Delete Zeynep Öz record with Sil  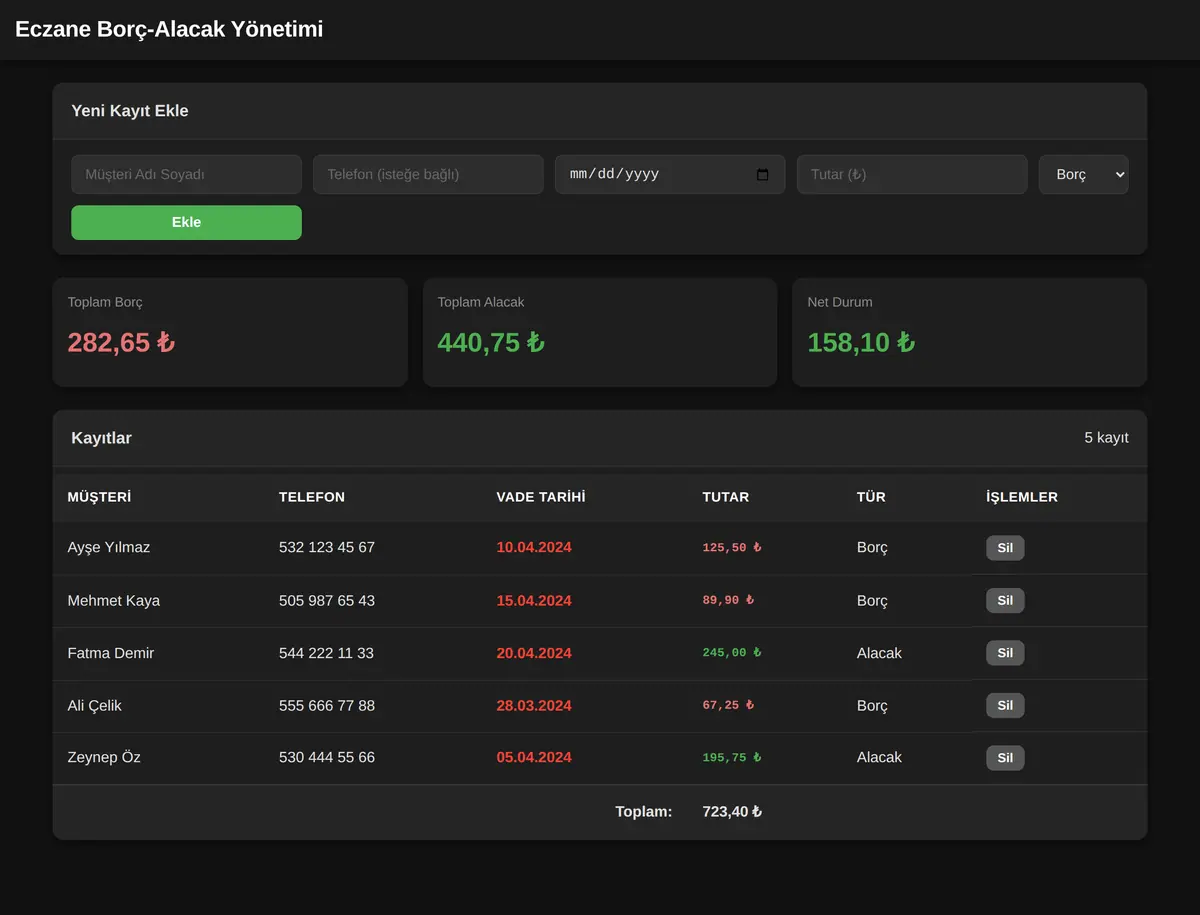point(1005,758)
